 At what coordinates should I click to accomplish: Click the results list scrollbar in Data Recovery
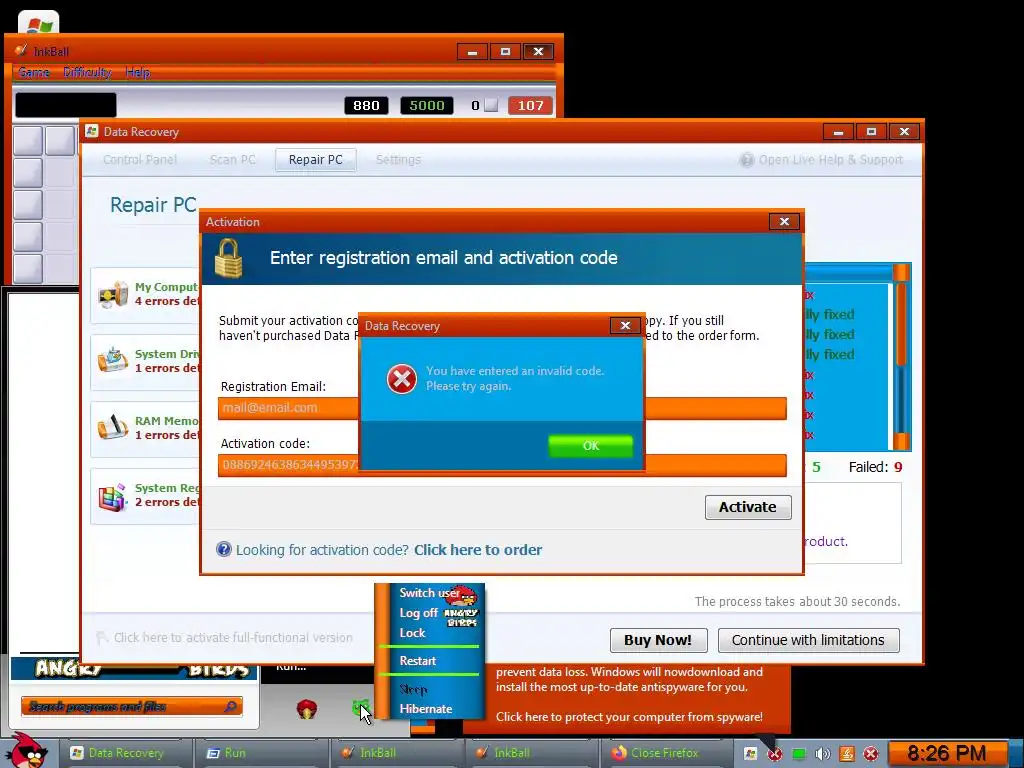coord(901,357)
